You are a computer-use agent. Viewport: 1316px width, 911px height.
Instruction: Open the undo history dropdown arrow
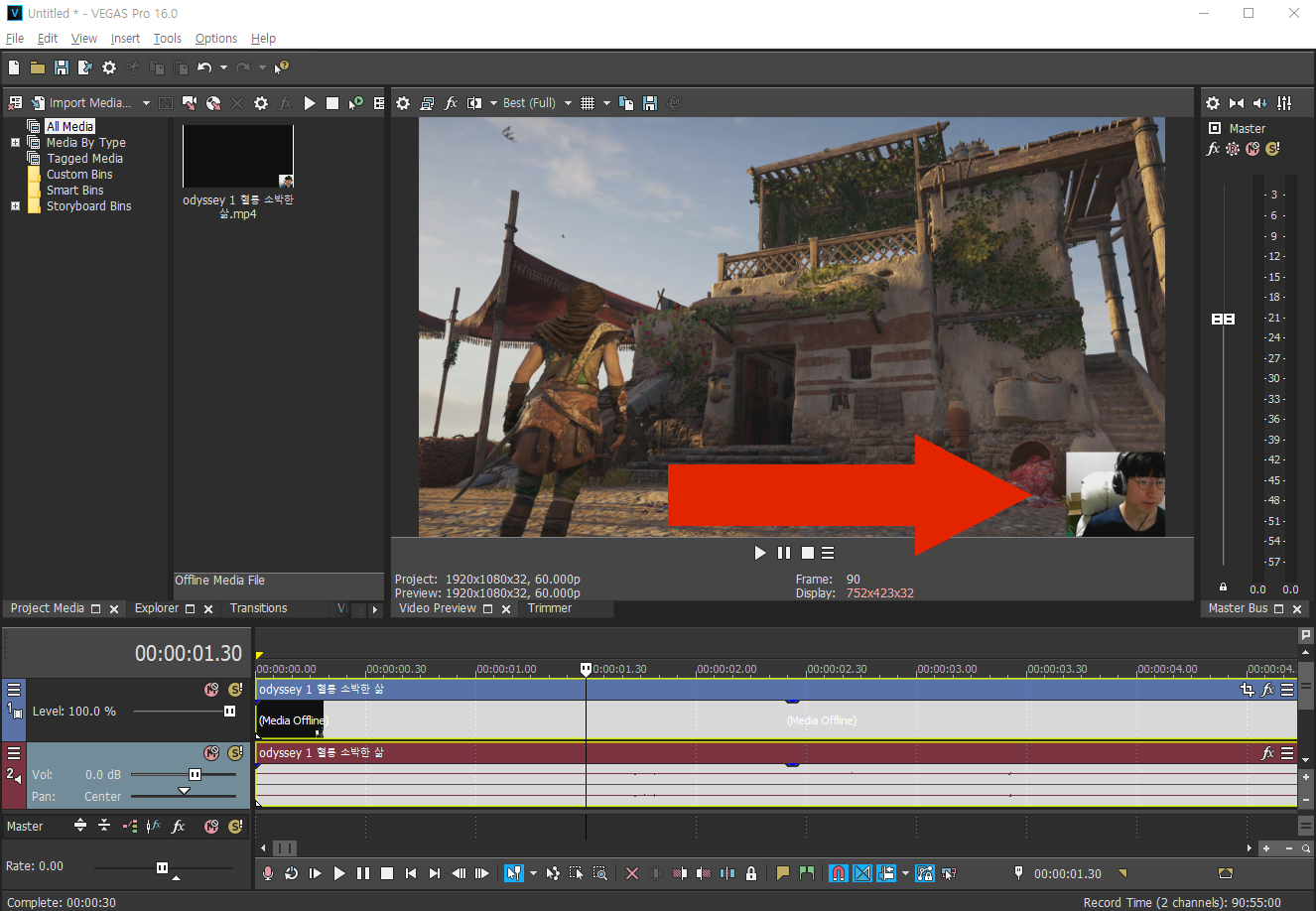(223, 67)
